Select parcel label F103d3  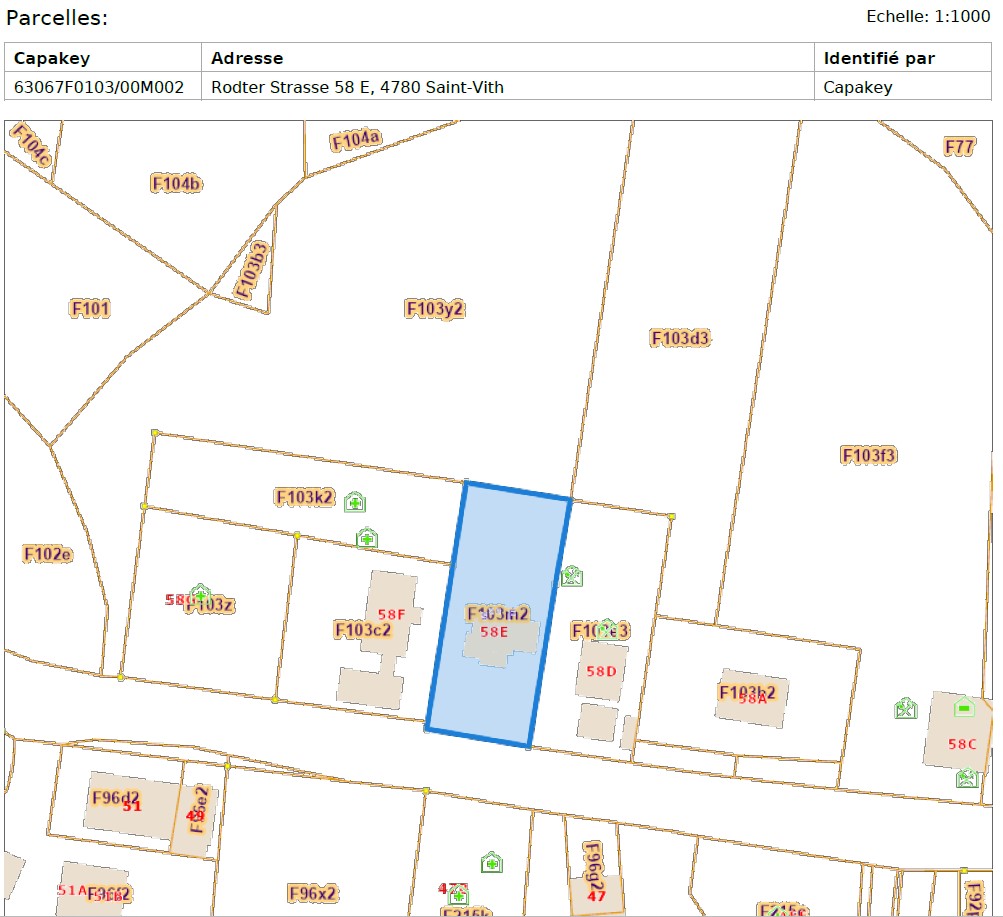tap(680, 338)
